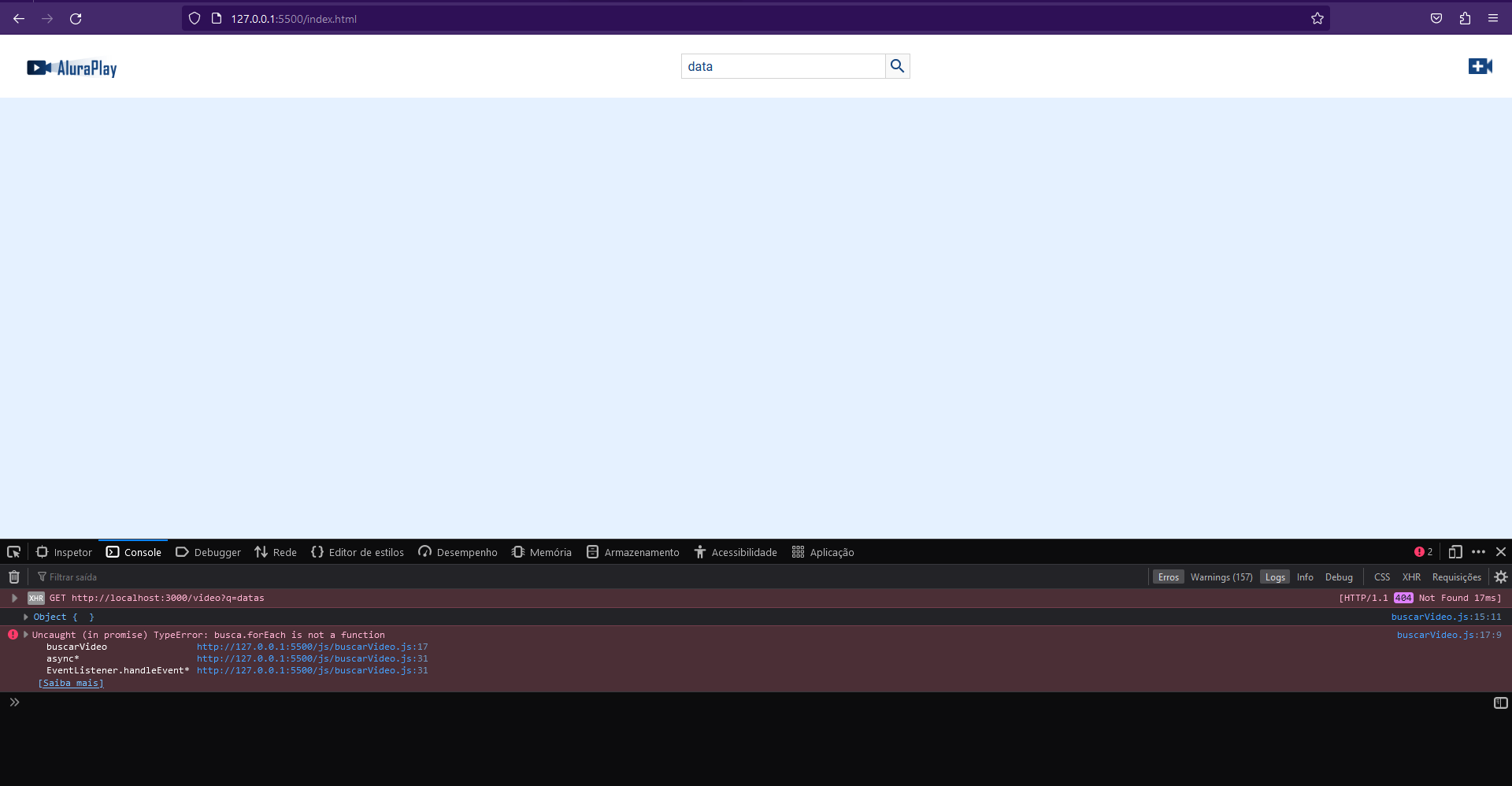The image size is (1512, 786).
Task: Click the AluraPlay logo
Action: click(x=72, y=68)
